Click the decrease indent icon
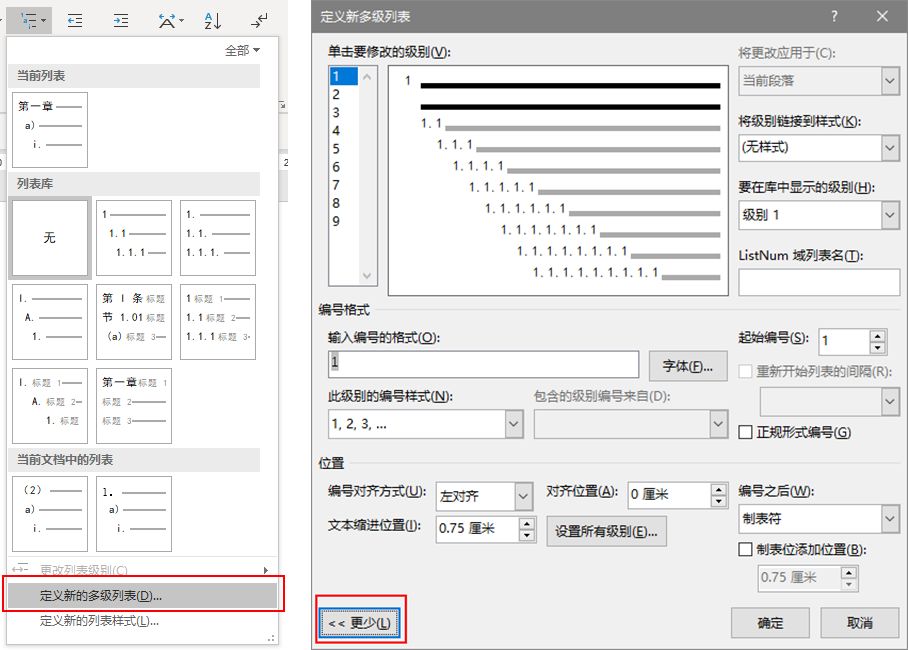 coord(75,21)
